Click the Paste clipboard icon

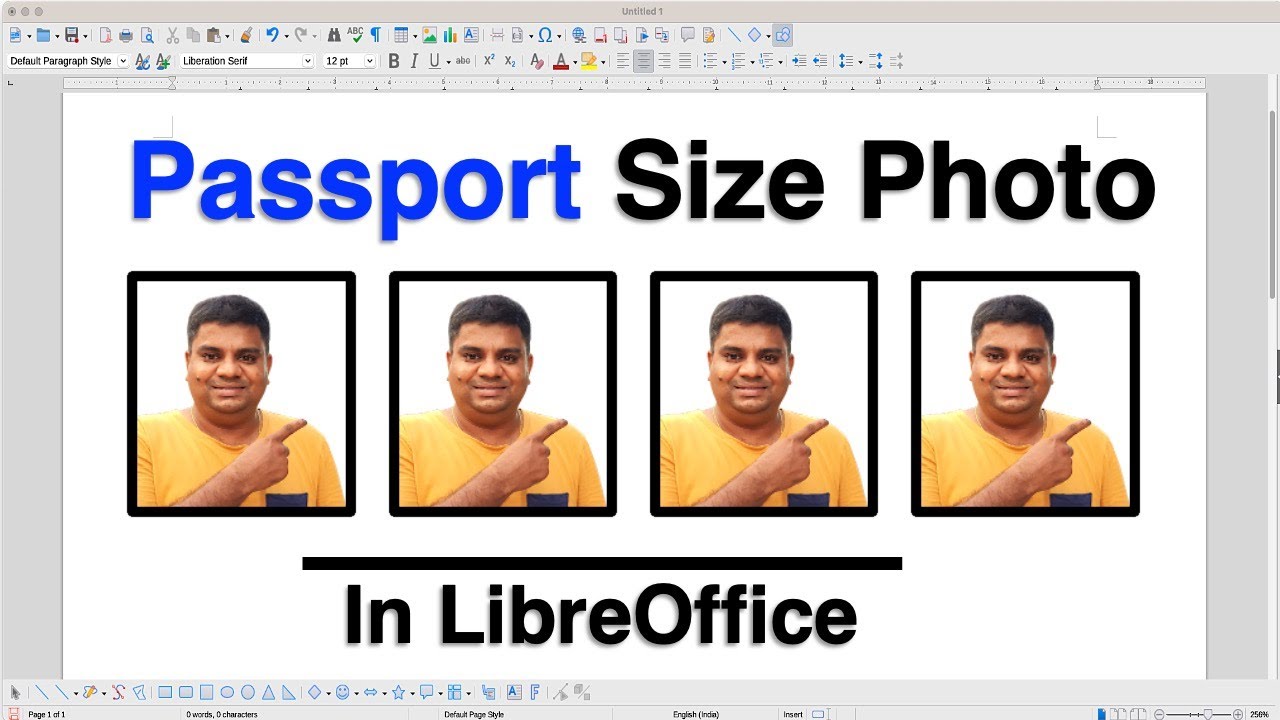coord(214,35)
